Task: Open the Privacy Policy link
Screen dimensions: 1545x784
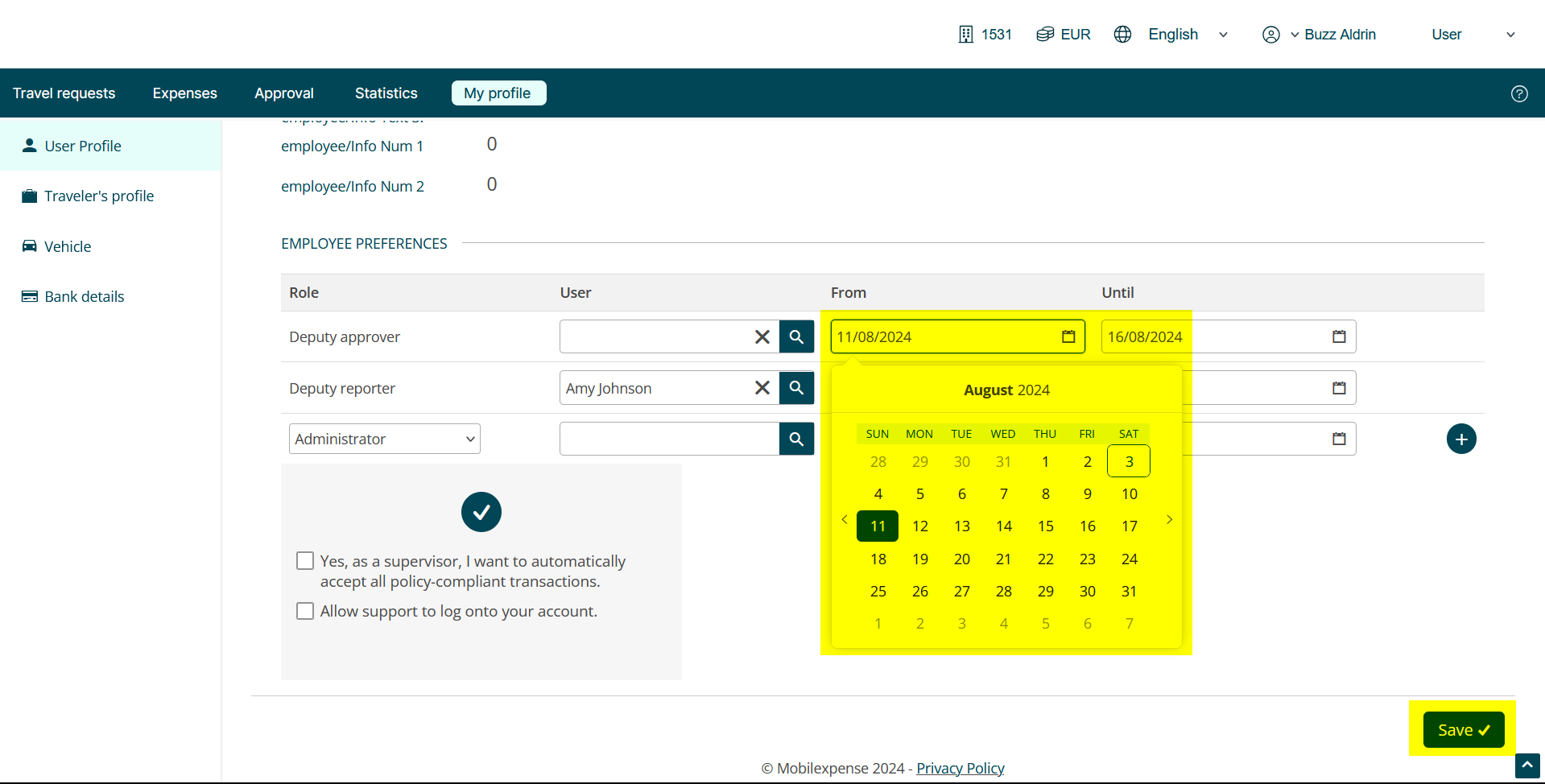Action: pyautogui.click(x=960, y=768)
